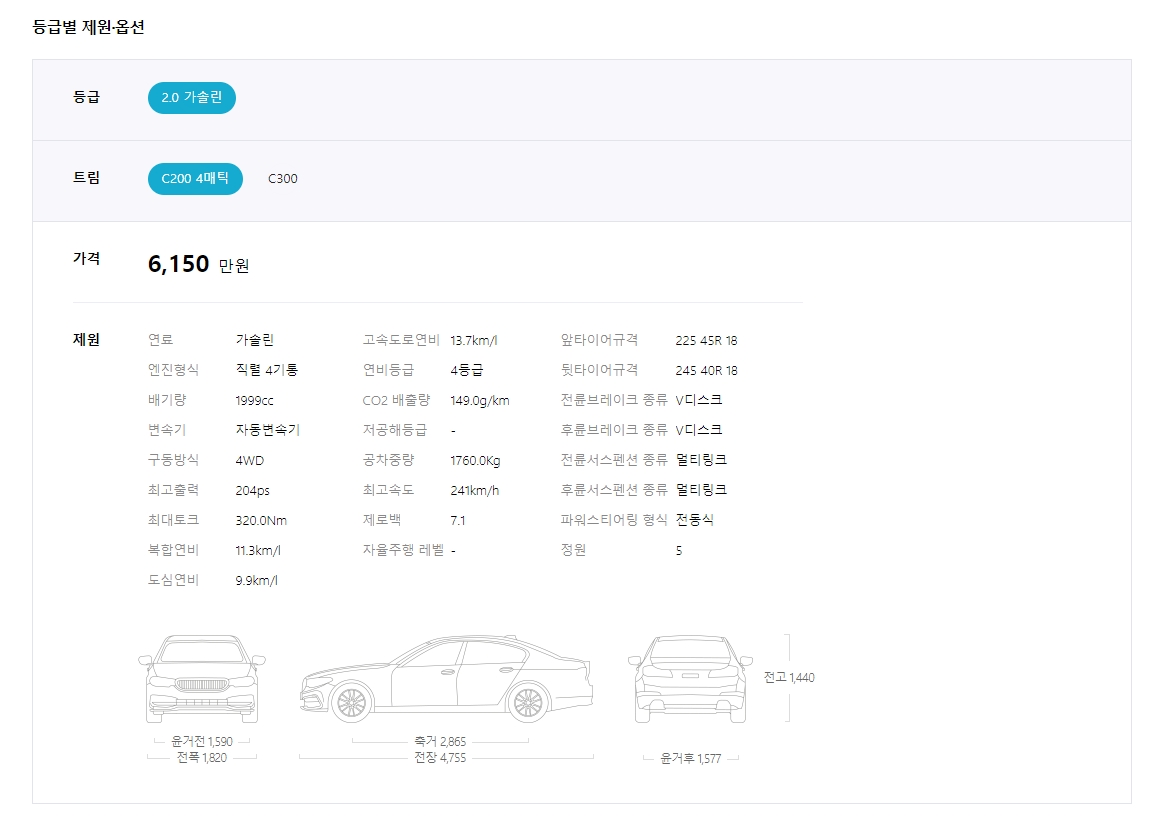Click the 윤거후 1,577 dimension label

(691, 759)
